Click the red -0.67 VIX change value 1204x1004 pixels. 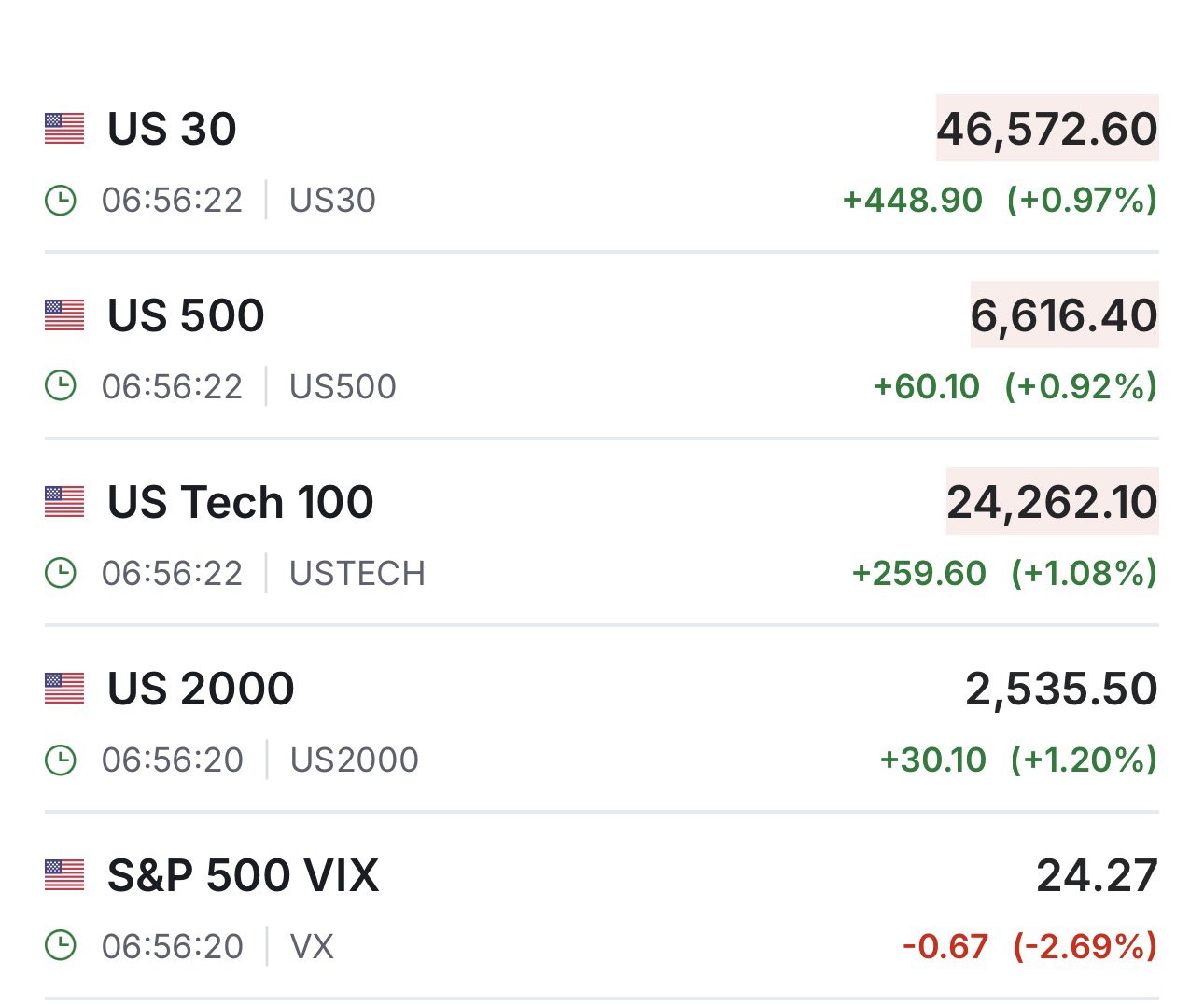pyautogui.click(x=945, y=946)
